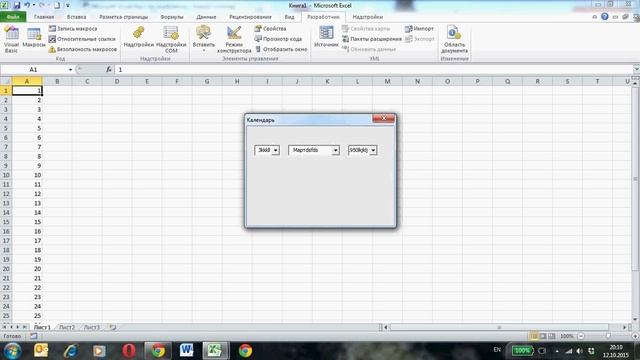
Task: Click the Select All corner button
Action: click(6, 81)
